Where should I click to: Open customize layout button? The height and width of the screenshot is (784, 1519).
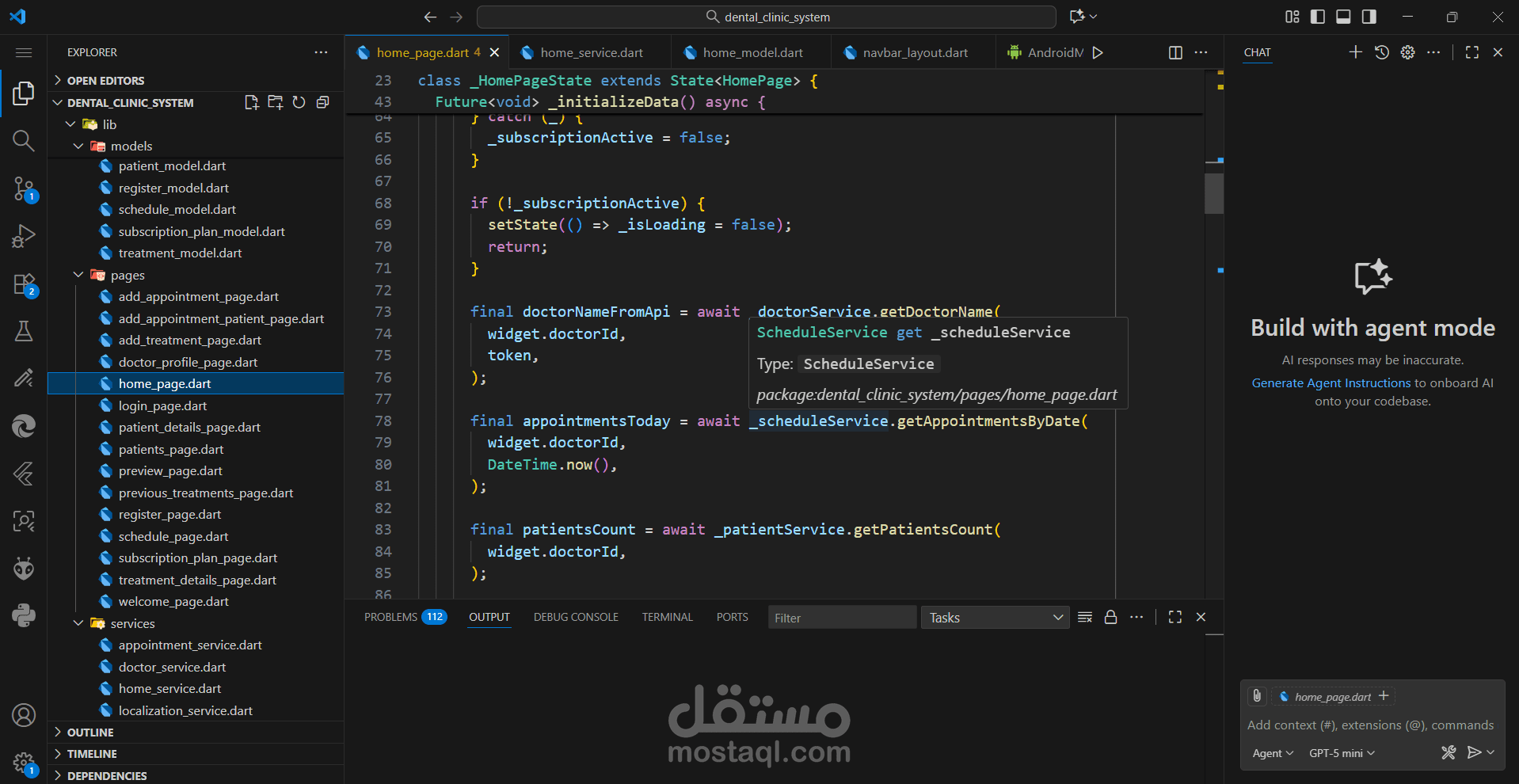coord(1292,17)
